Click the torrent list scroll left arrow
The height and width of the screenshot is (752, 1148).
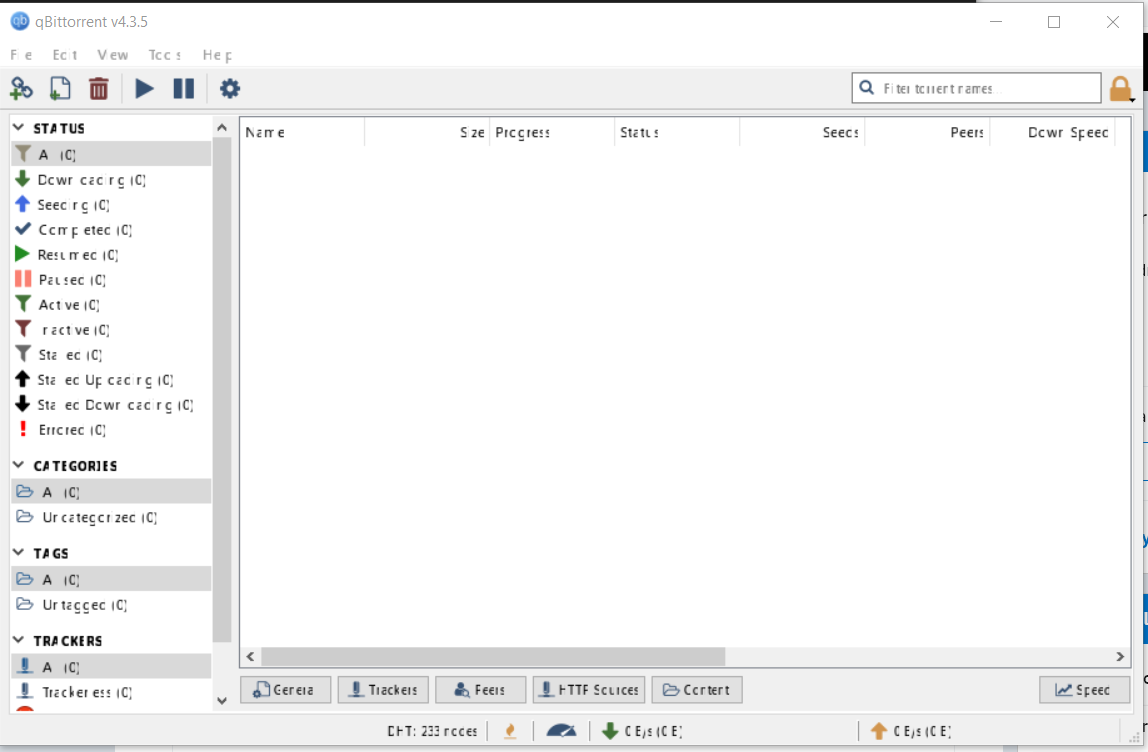(250, 657)
